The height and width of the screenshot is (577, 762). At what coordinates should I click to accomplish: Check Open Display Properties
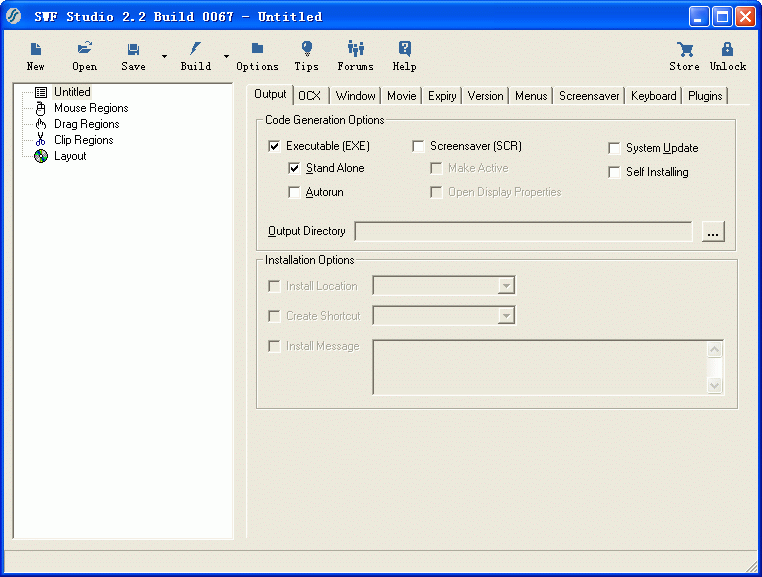coord(436,192)
